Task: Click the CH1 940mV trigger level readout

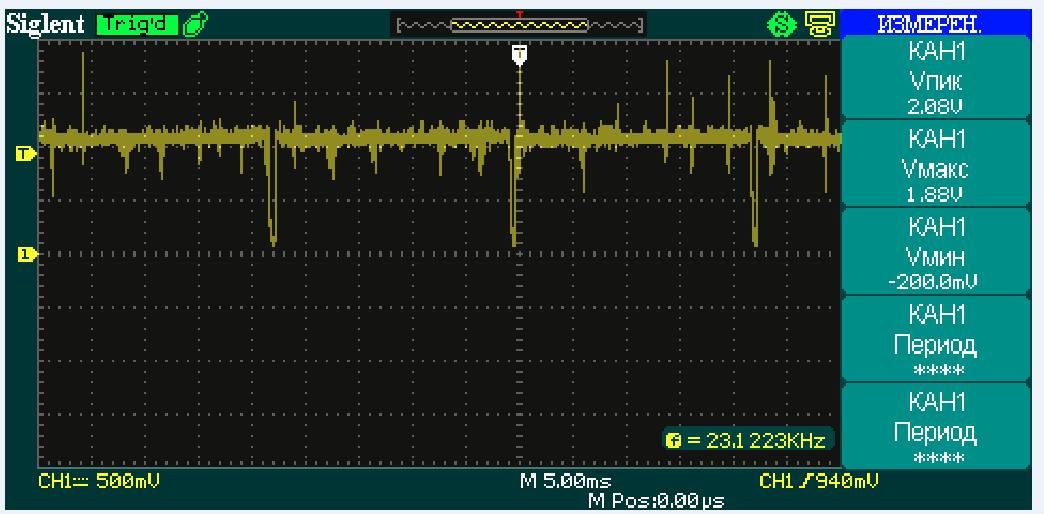Action: pos(818,481)
